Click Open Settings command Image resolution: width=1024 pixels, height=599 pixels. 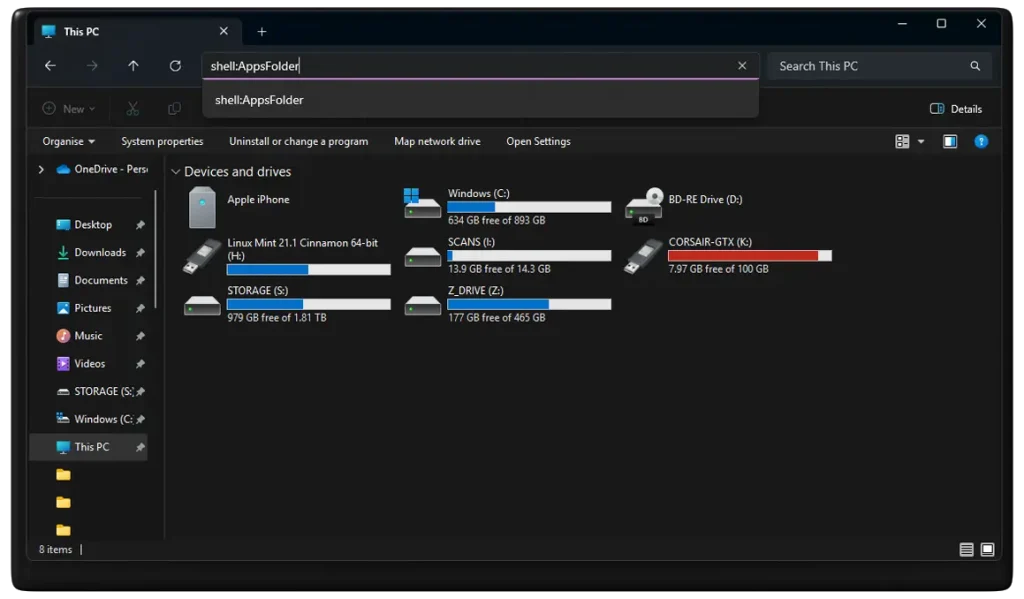[x=538, y=141]
